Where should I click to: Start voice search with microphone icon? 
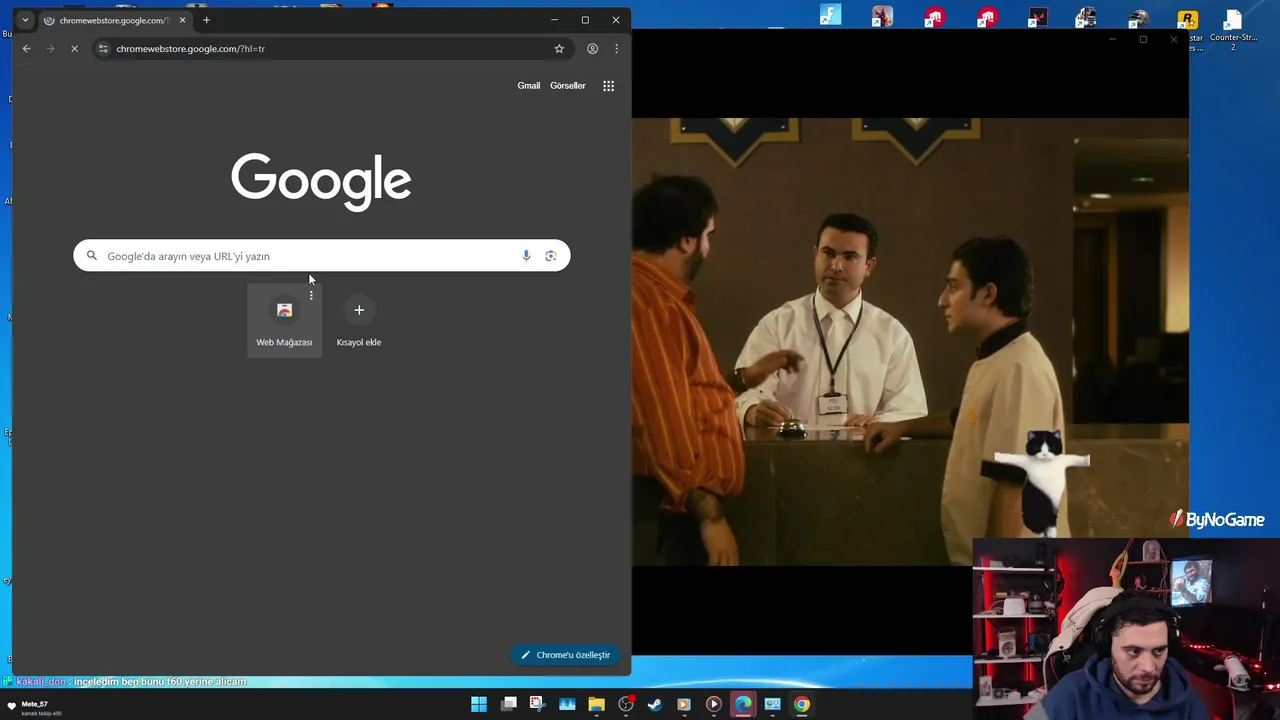point(526,256)
